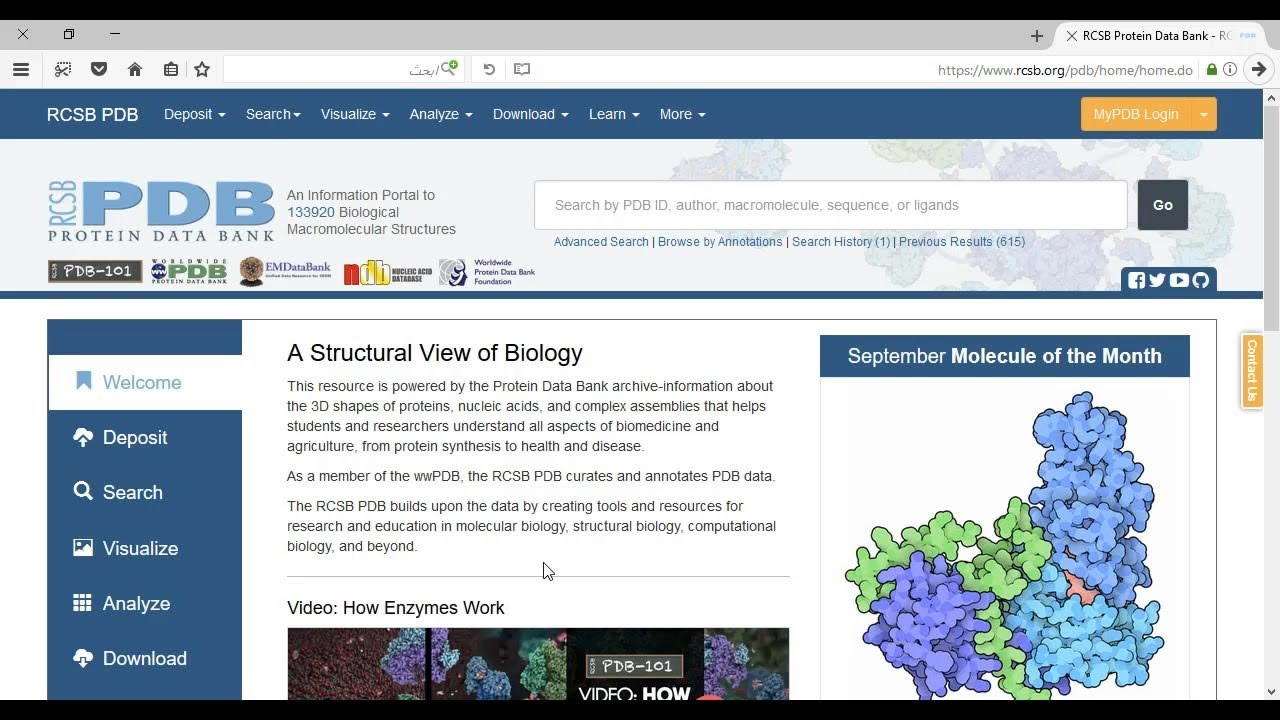Open the Previous Results (615) link
Image resolution: width=1280 pixels, height=720 pixels.
pos(962,242)
